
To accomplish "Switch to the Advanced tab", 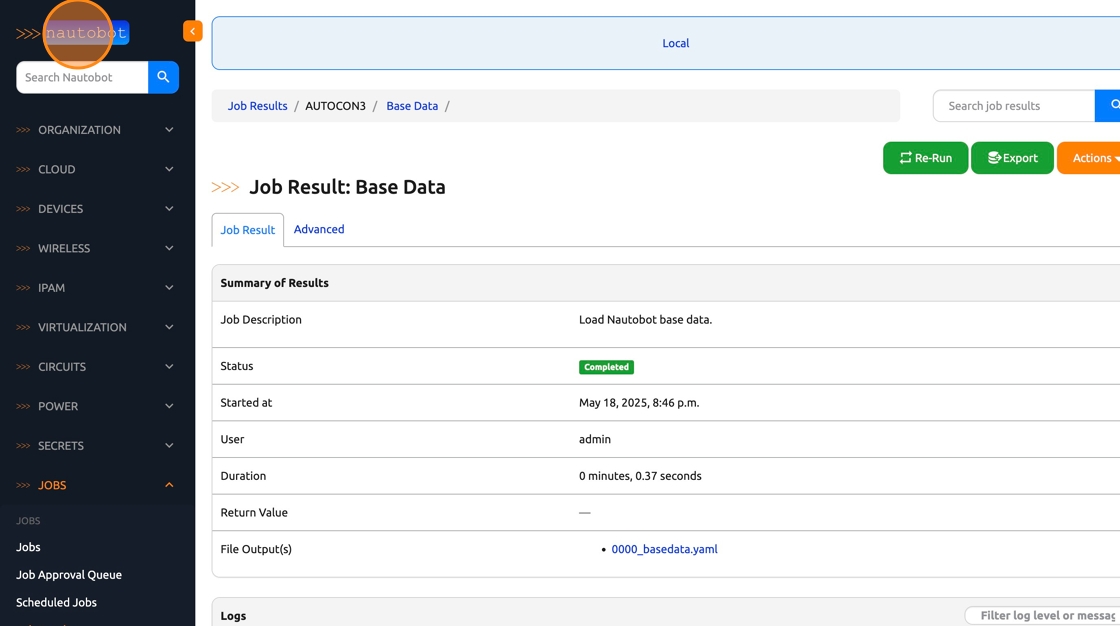I will 319,229.
